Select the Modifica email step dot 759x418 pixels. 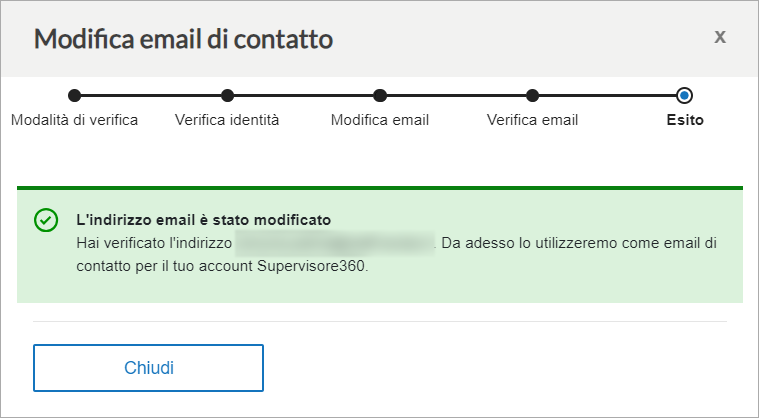click(380, 96)
